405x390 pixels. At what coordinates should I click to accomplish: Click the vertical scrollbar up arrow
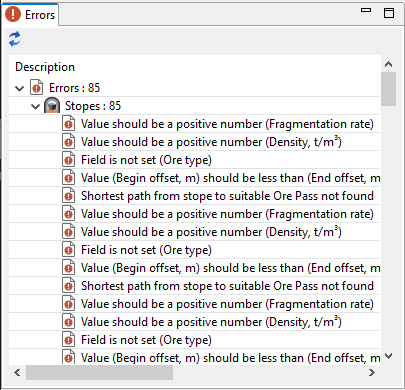click(388, 64)
